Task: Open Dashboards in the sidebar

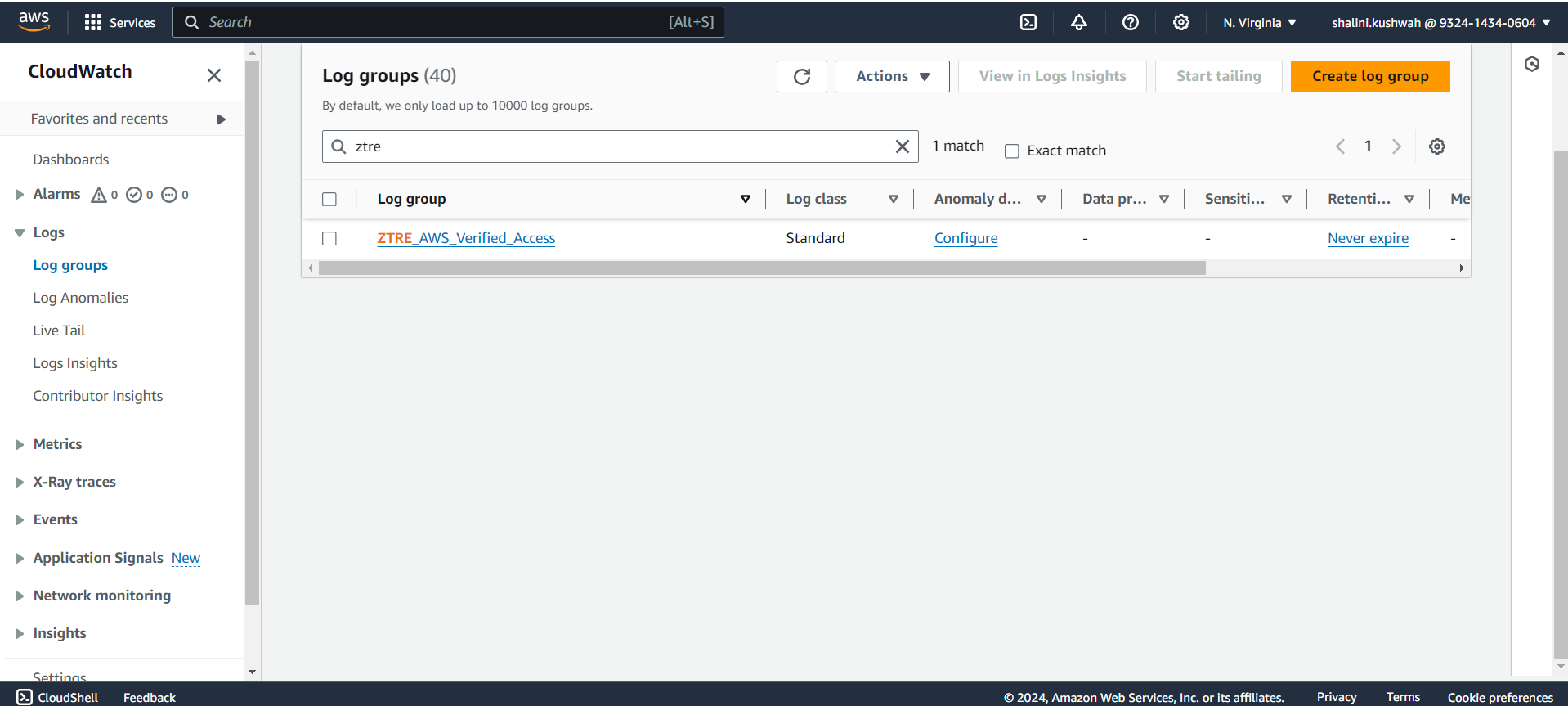Action: tap(71, 160)
